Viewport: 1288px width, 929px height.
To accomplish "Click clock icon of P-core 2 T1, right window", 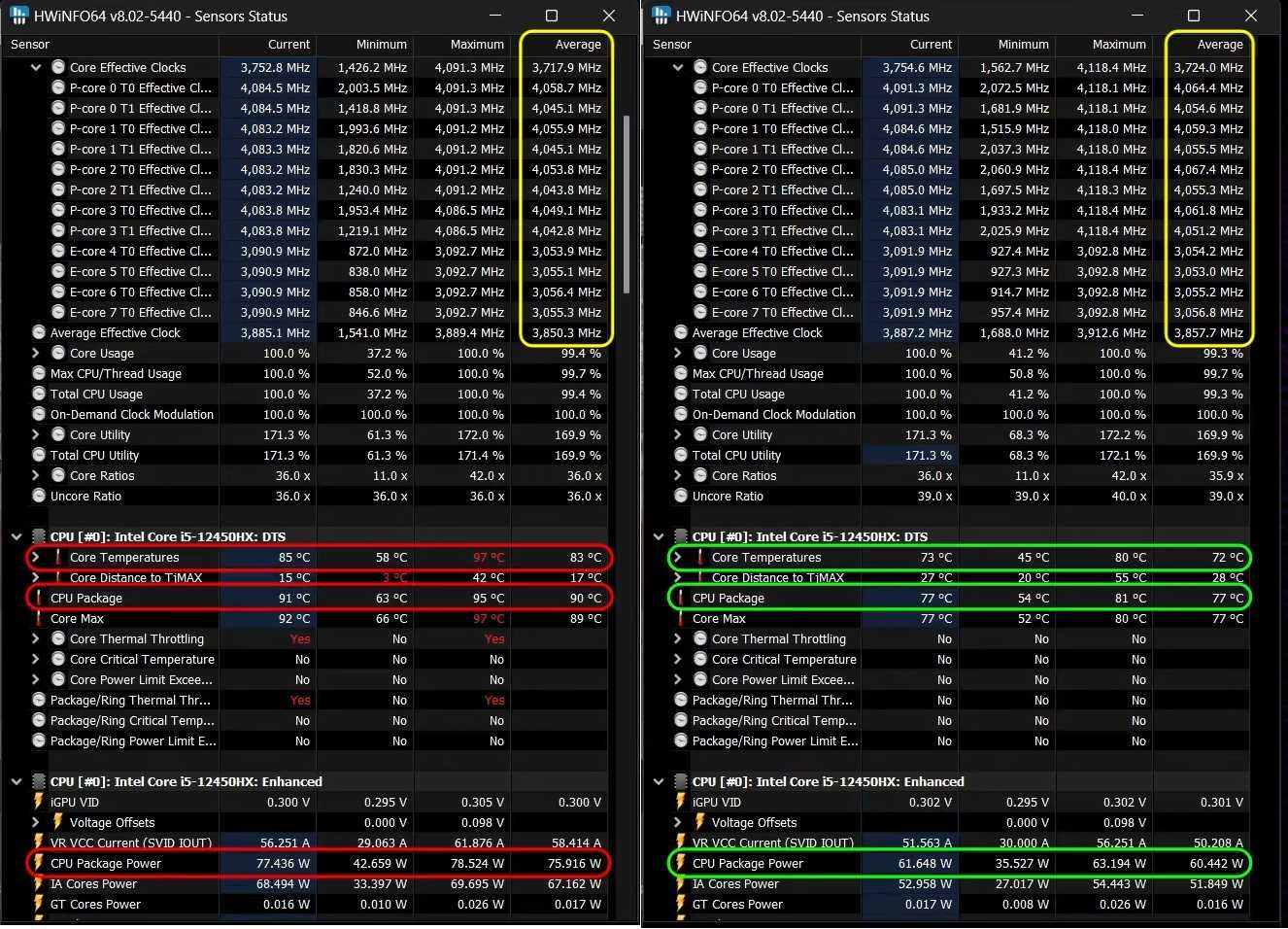I will (x=700, y=189).
